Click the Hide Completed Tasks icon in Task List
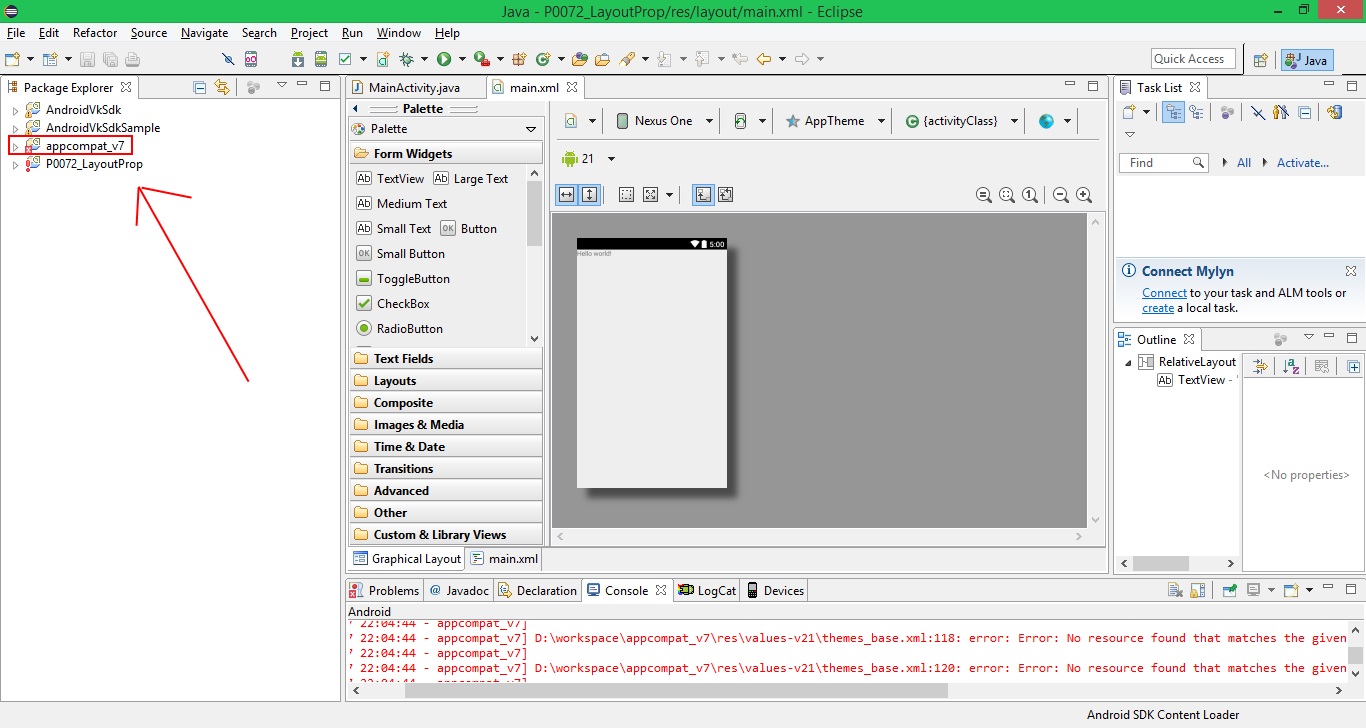This screenshot has width=1366, height=728. [x=1258, y=113]
